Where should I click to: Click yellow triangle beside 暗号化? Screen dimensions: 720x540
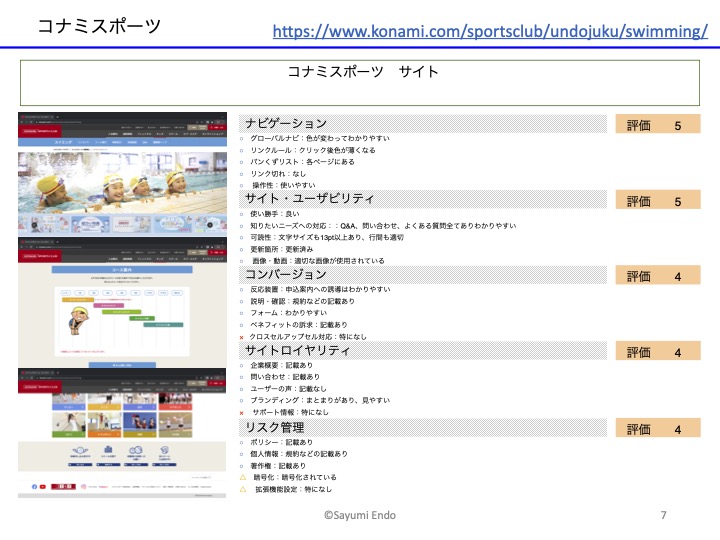point(242,478)
